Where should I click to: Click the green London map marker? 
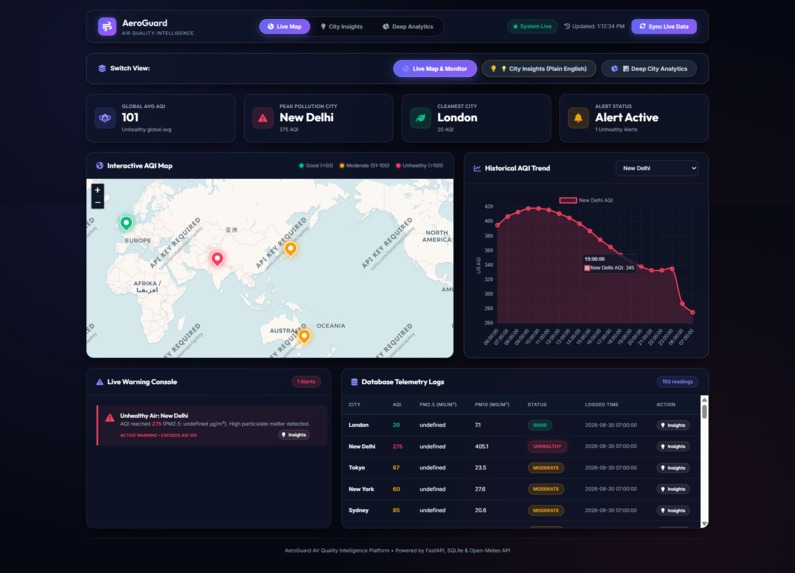126,223
